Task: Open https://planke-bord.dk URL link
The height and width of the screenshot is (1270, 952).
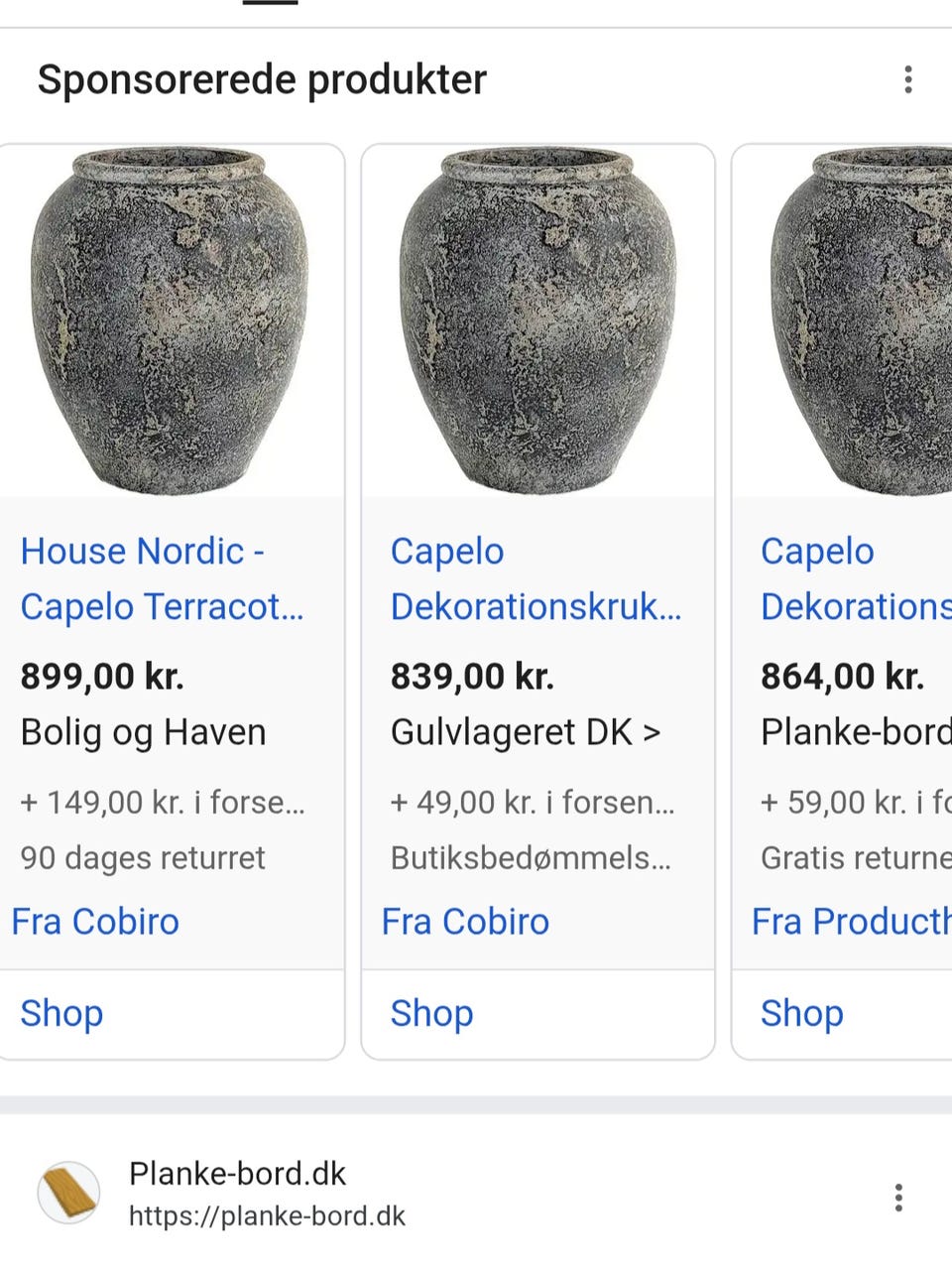Action: point(267,1216)
